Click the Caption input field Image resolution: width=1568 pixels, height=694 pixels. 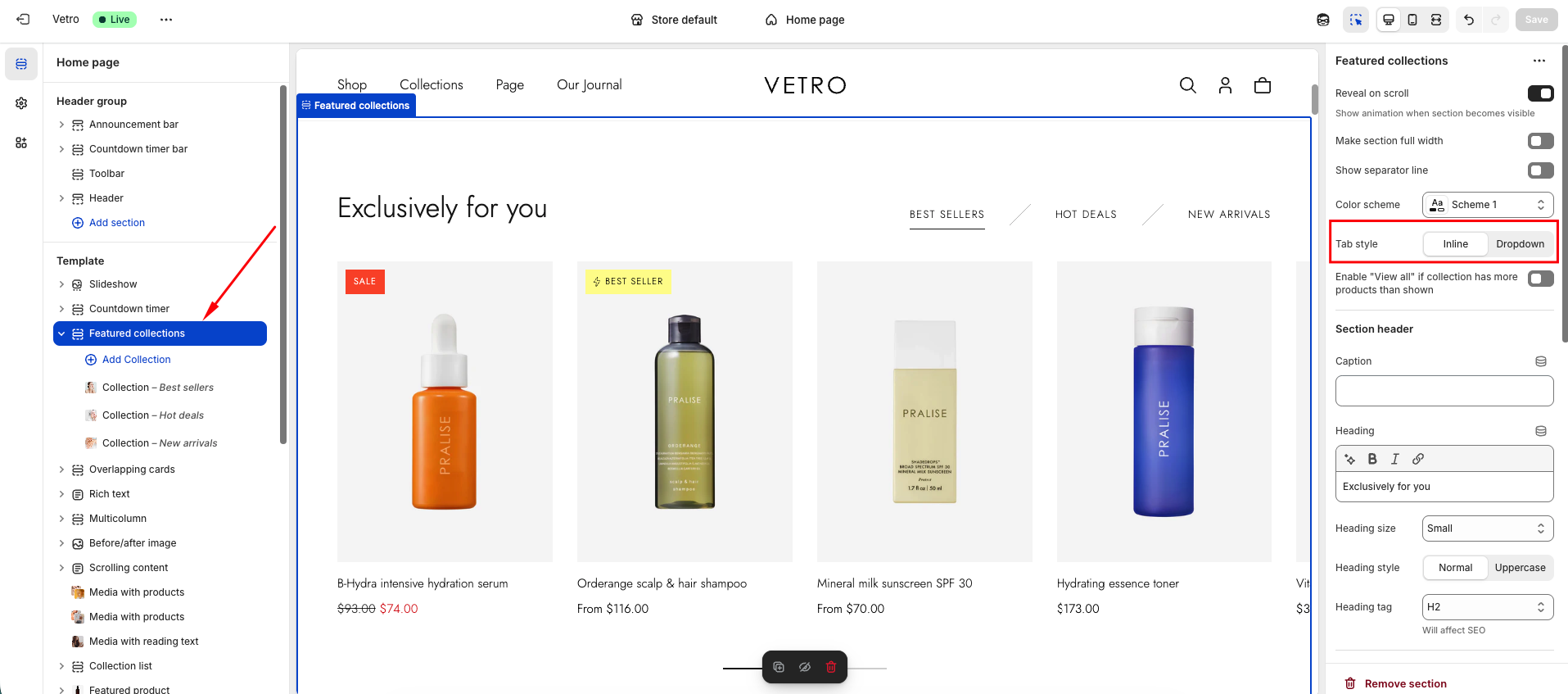tap(1444, 391)
